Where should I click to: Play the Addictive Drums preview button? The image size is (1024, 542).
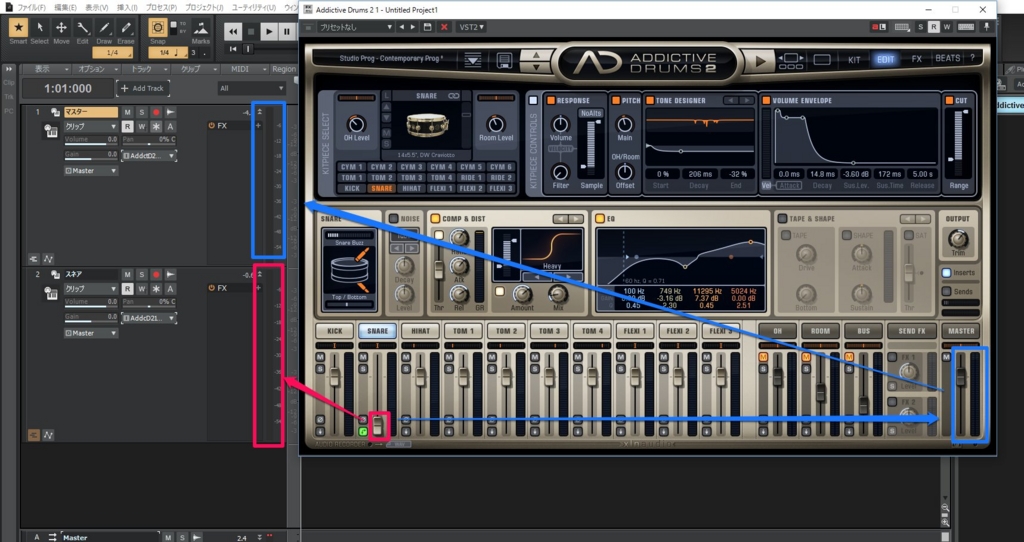pyautogui.click(x=759, y=61)
